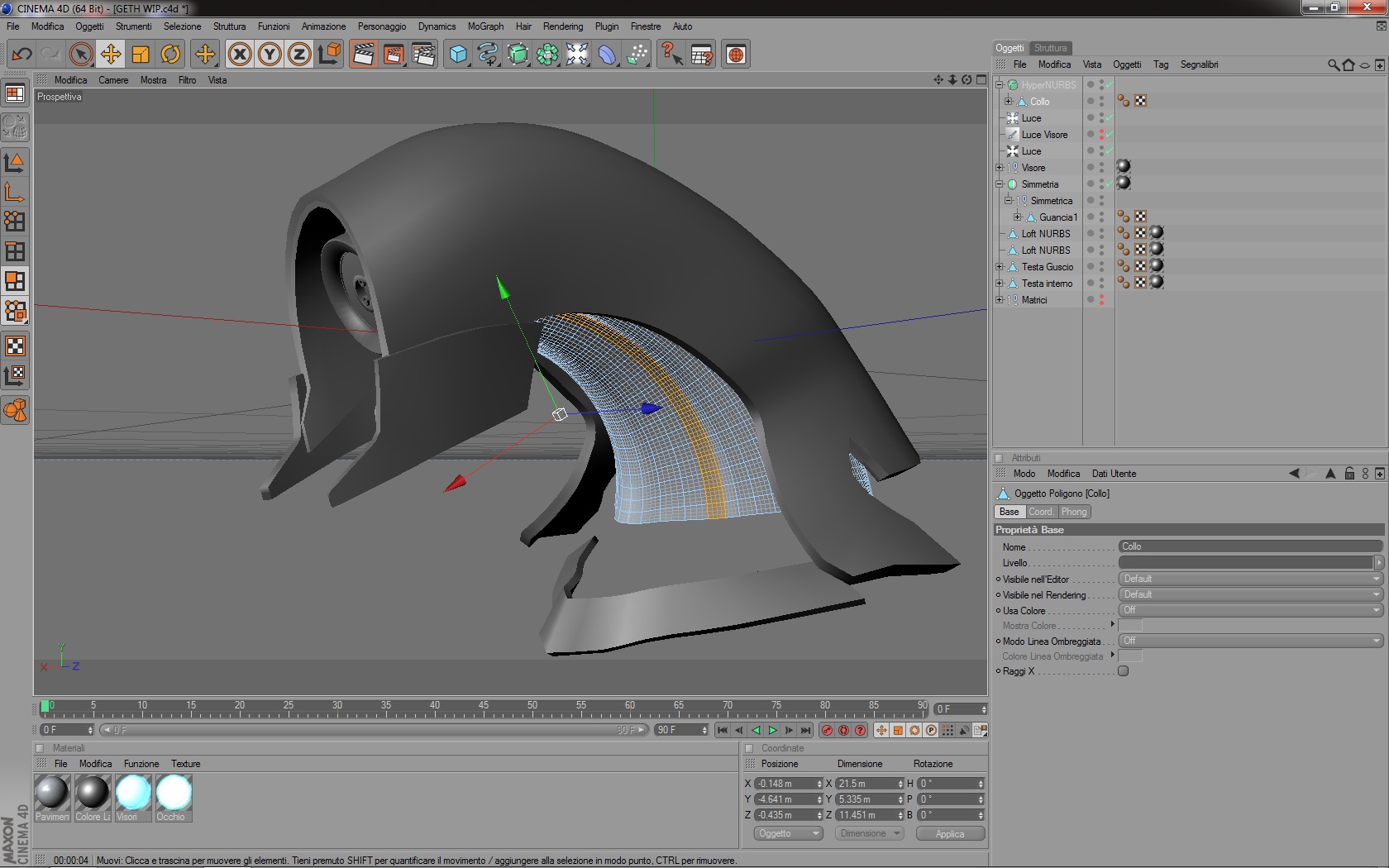Select the Visori material swatch
The height and width of the screenshot is (868, 1389).
click(133, 799)
